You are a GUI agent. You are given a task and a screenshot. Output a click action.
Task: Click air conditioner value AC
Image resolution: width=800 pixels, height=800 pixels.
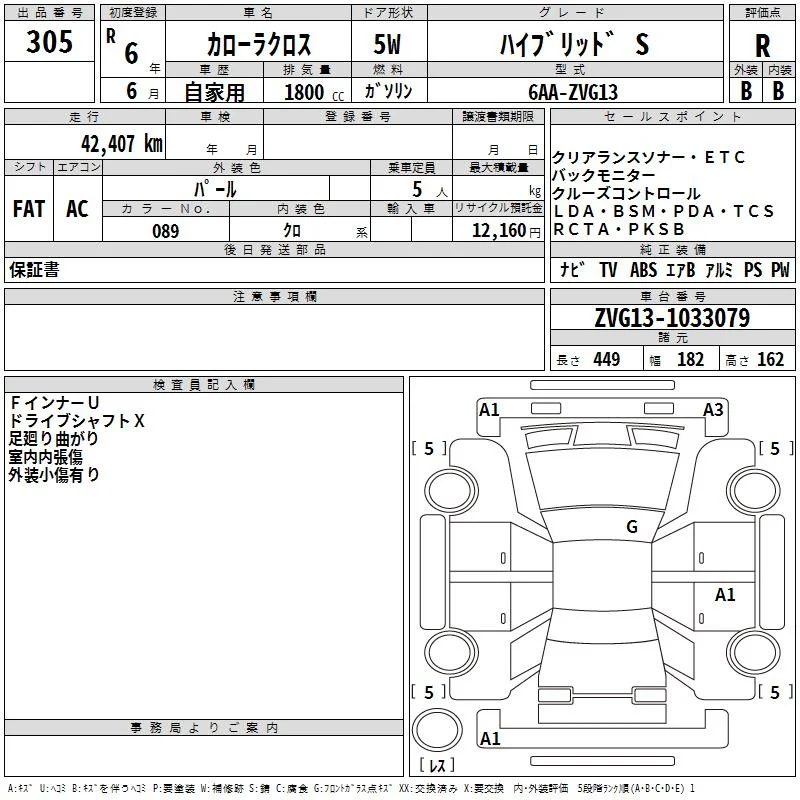tap(77, 209)
